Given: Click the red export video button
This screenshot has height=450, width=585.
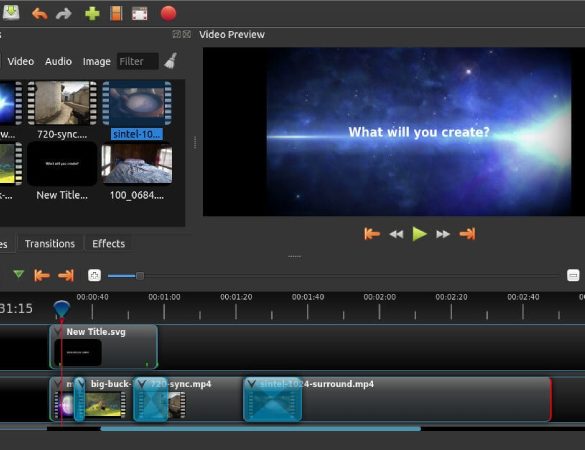Looking at the screenshot, I should pyautogui.click(x=168, y=13).
